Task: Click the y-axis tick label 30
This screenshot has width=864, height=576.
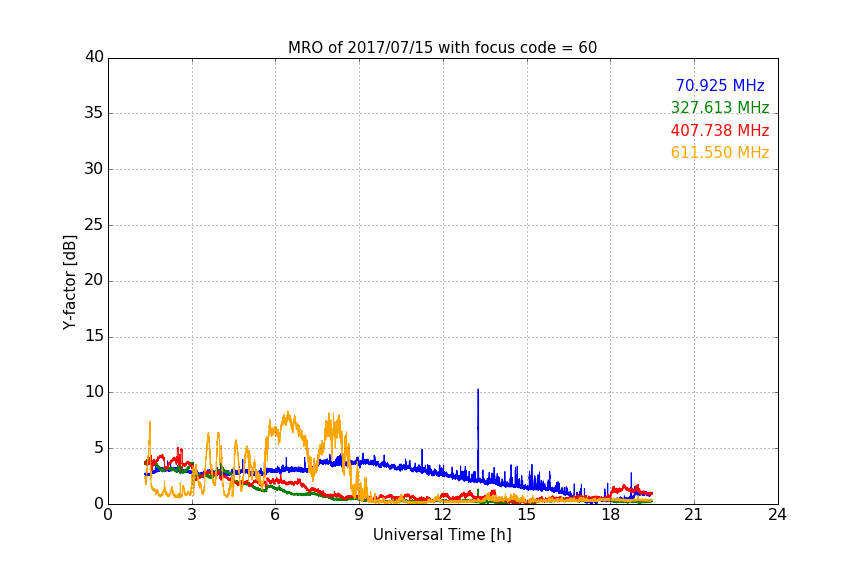Action: 94,169
